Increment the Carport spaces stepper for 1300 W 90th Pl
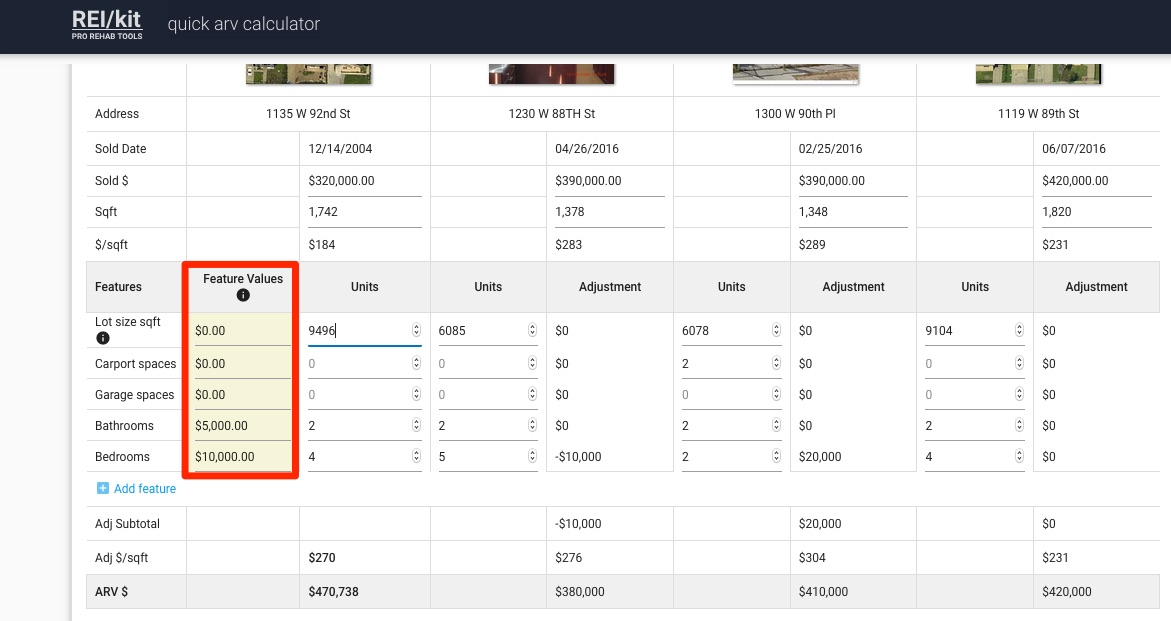 (x=775, y=359)
